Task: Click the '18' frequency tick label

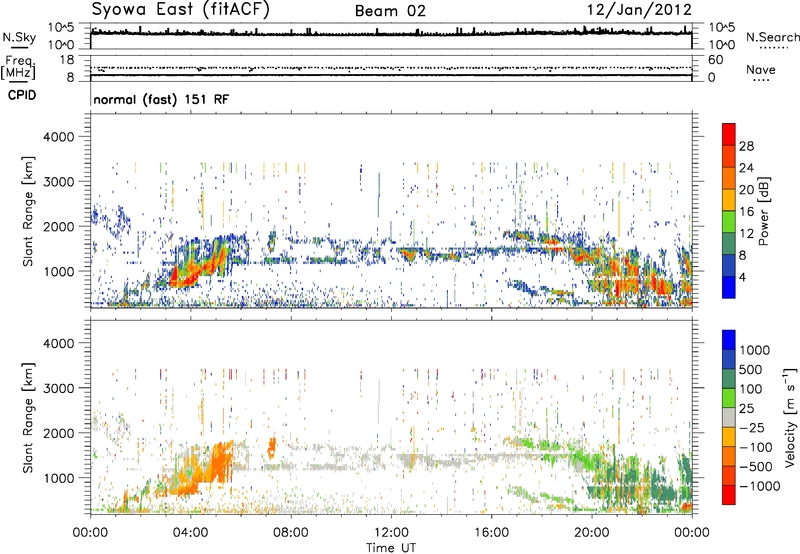Action: [67, 60]
